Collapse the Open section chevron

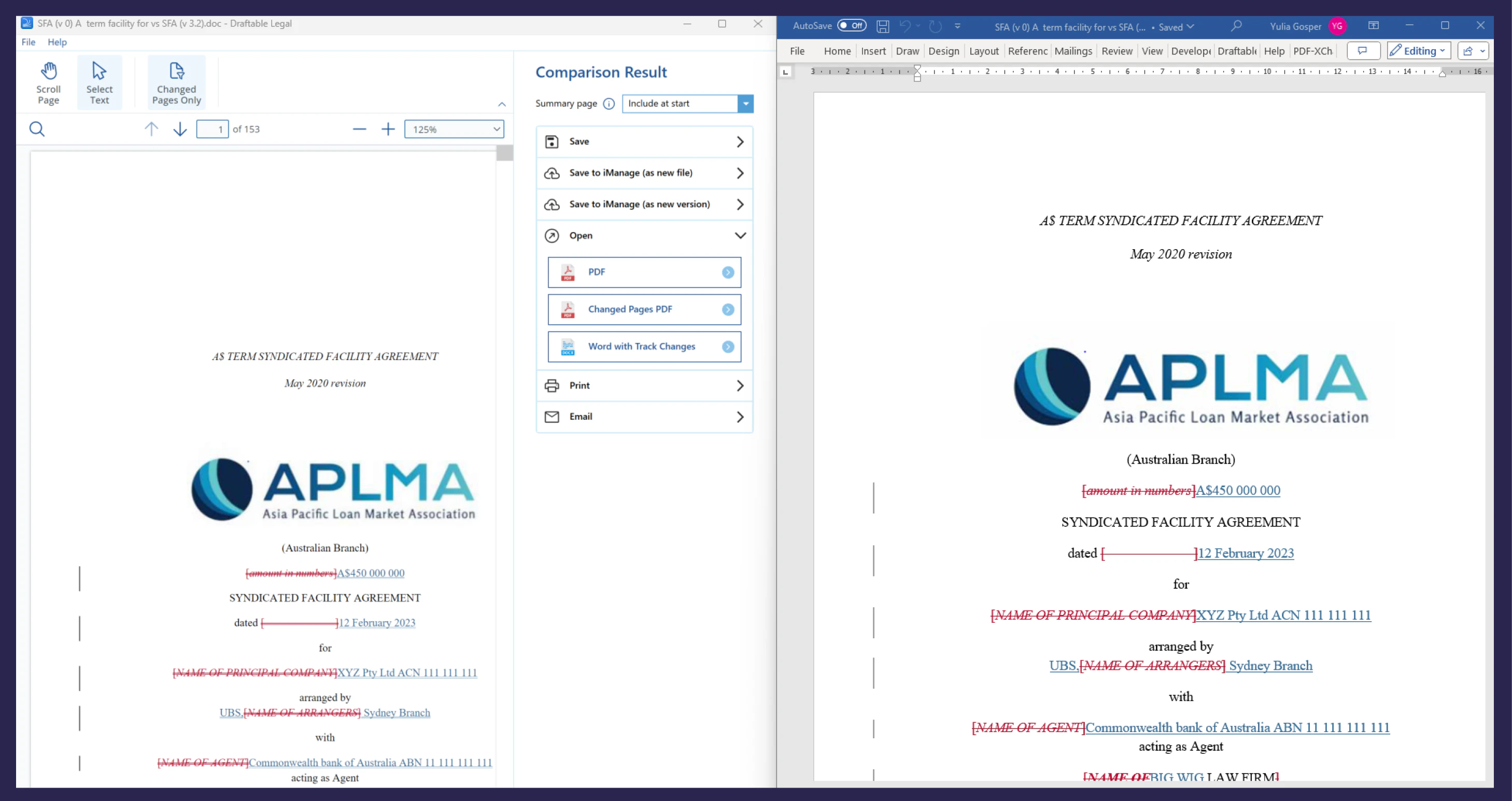click(740, 235)
